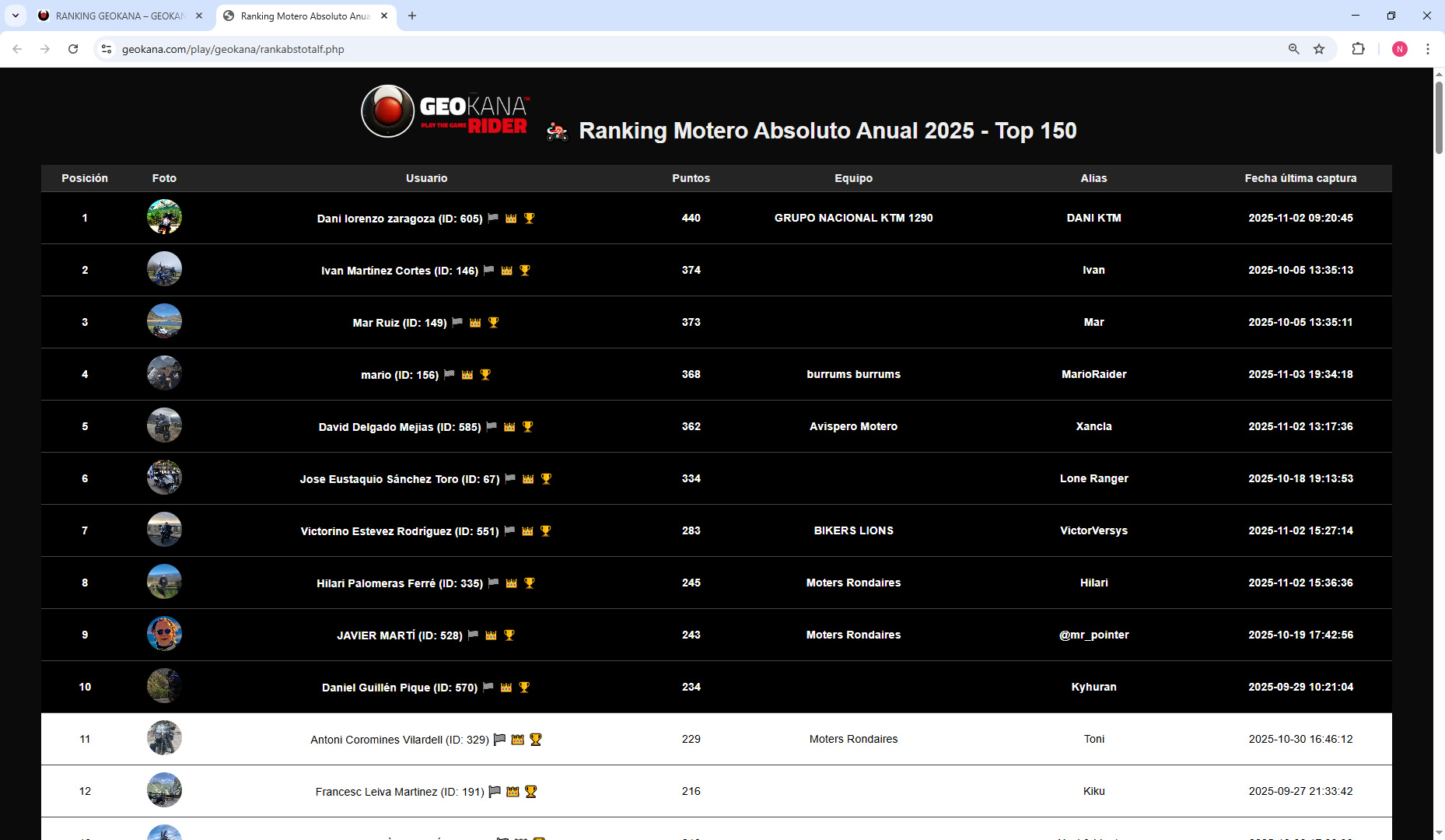View site information icon in address bar
The width and height of the screenshot is (1445, 840).
pyautogui.click(x=107, y=49)
